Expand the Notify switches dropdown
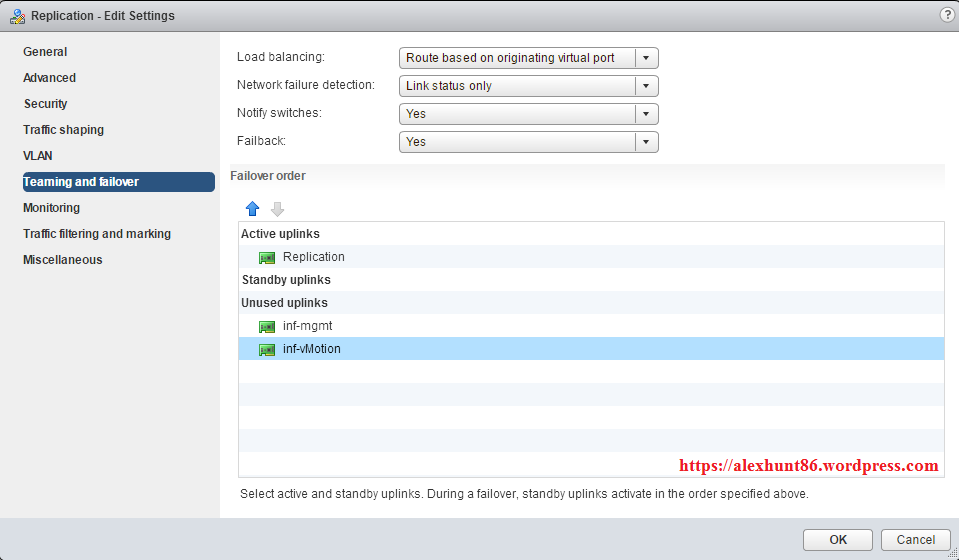This screenshot has width=959, height=560. pyautogui.click(x=646, y=114)
